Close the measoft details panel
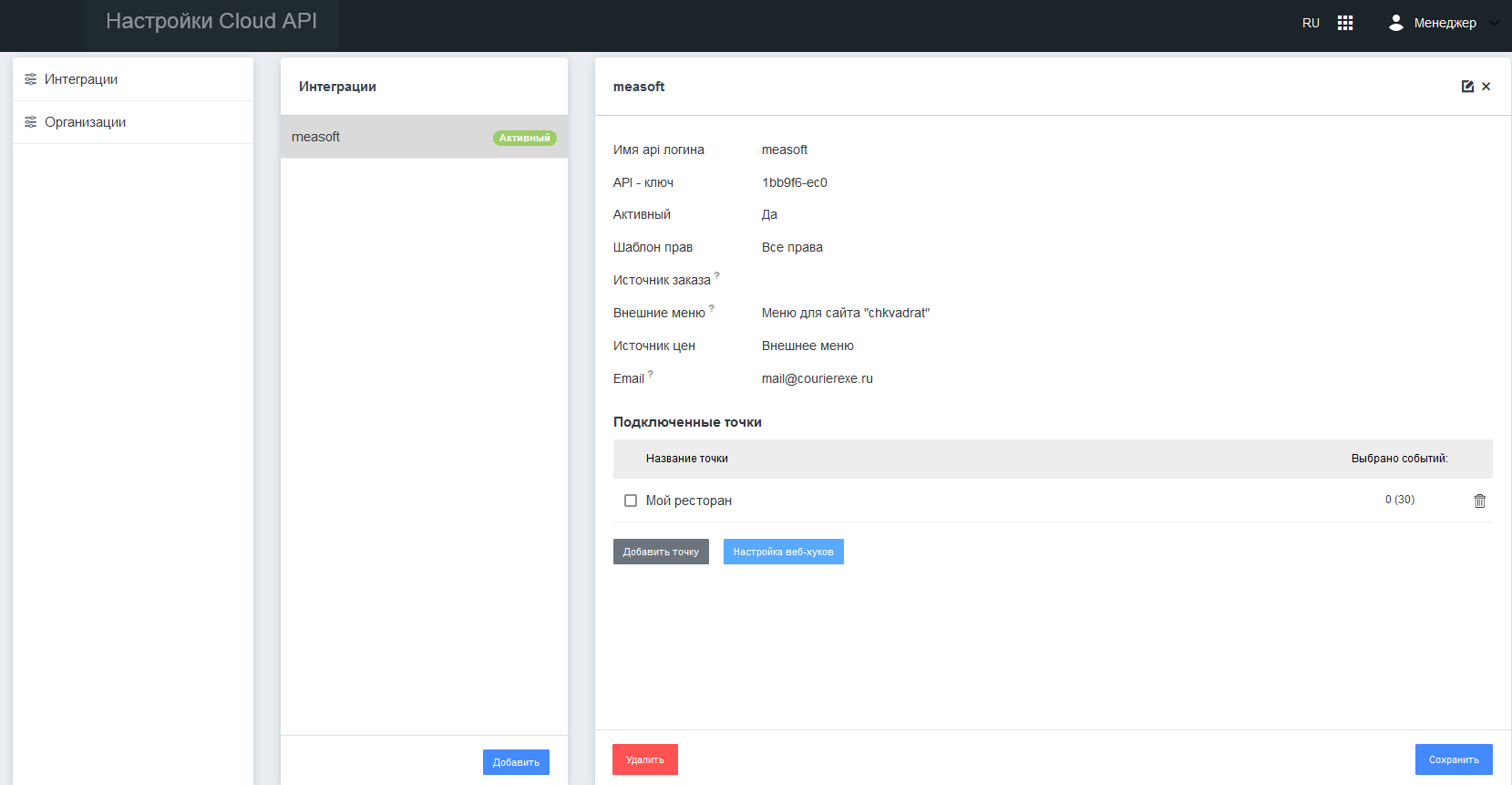Viewport: 1512px width, 785px height. (x=1486, y=87)
